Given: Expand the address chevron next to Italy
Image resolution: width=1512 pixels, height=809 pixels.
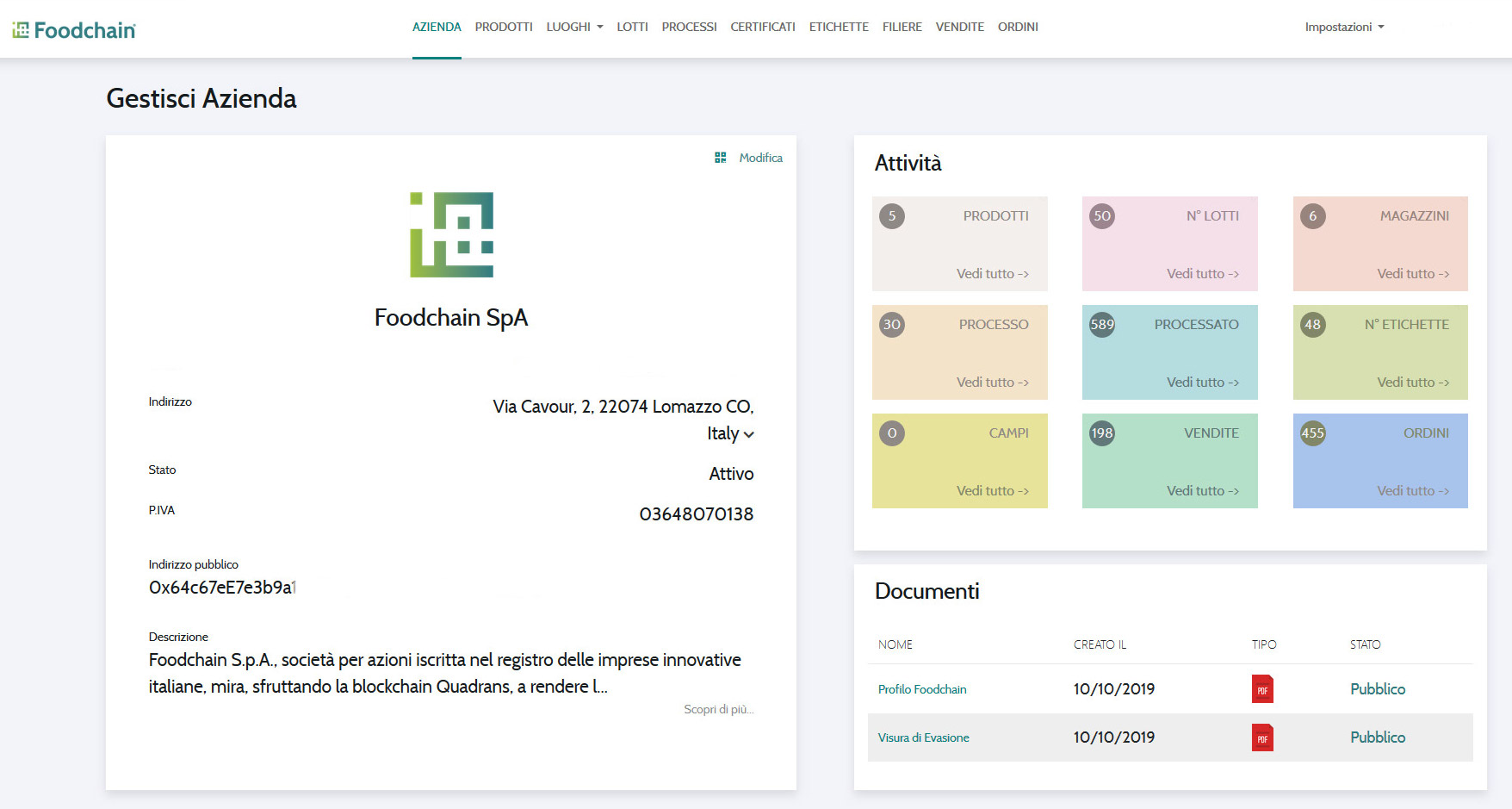Looking at the screenshot, I should coord(749,435).
